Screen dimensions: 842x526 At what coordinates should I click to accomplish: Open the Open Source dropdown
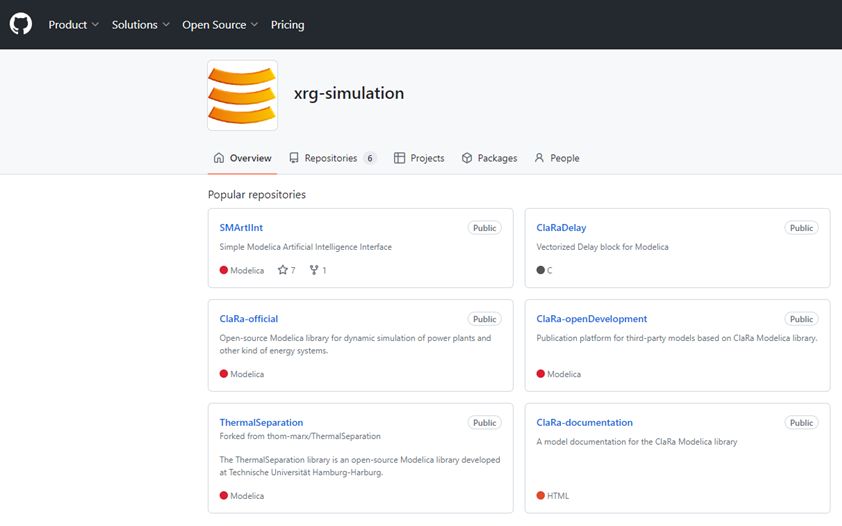point(220,25)
